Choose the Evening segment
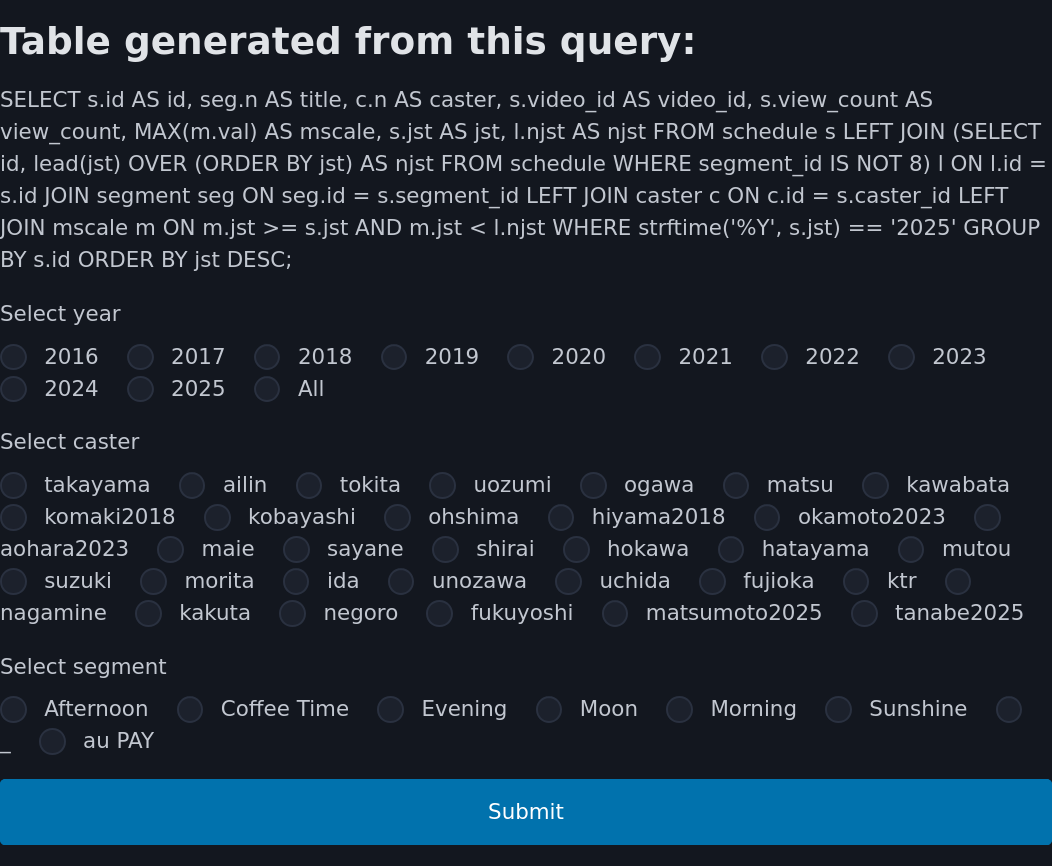Viewport: 1052px width, 866px height. pyautogui.click(x=390, y=710)
